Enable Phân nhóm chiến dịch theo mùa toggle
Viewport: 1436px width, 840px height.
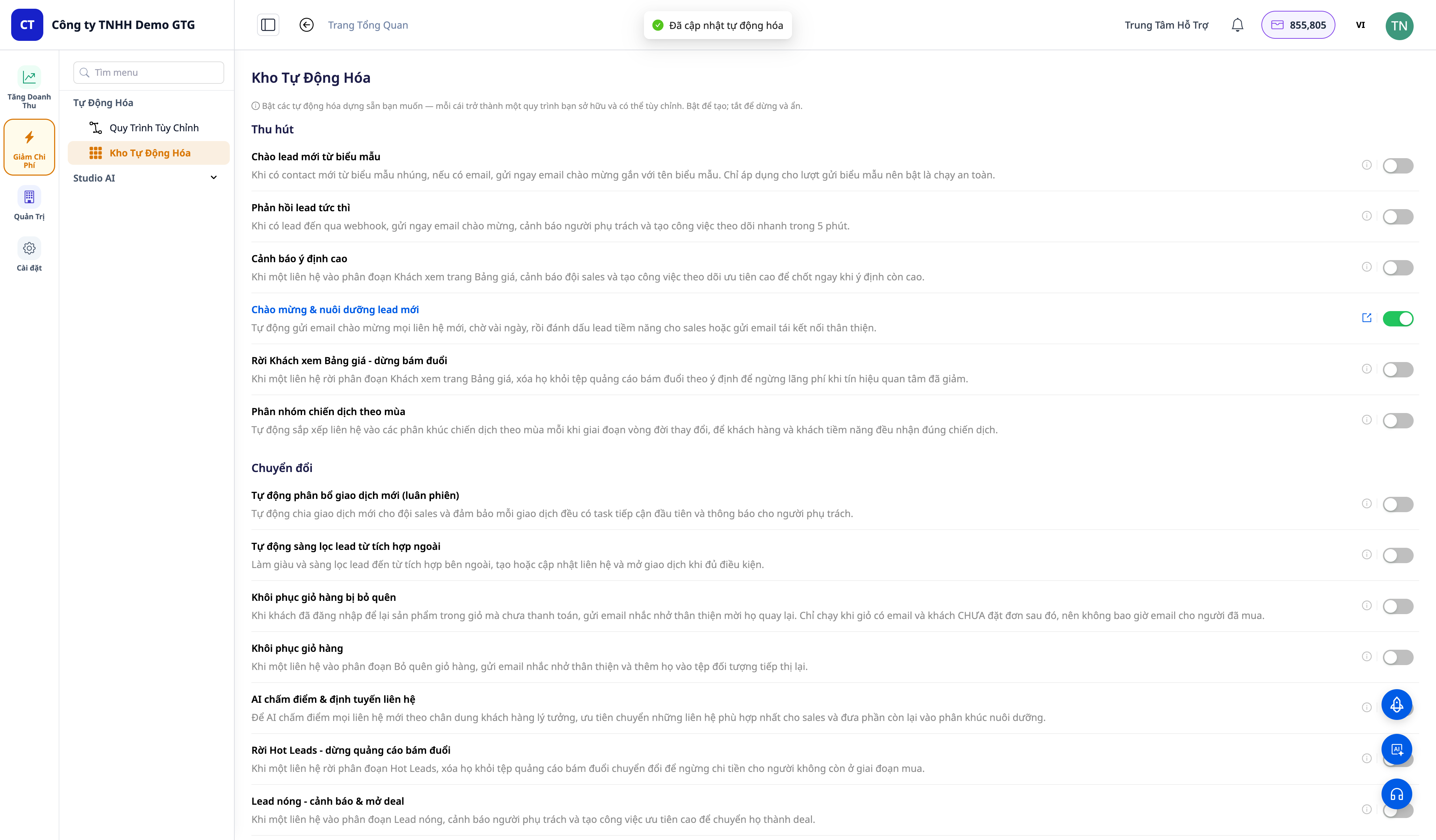tap(1398, 421)
